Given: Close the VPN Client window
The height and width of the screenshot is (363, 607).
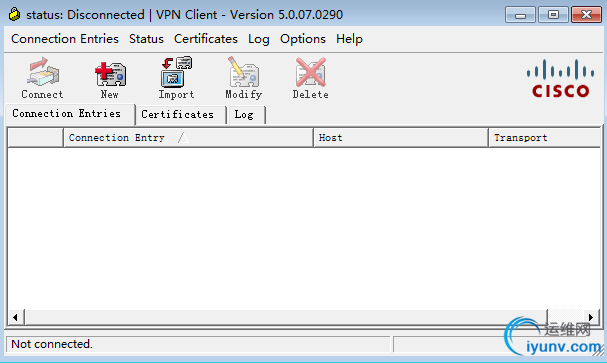Looking at the screenshot, I should click(x=586, y=15).
